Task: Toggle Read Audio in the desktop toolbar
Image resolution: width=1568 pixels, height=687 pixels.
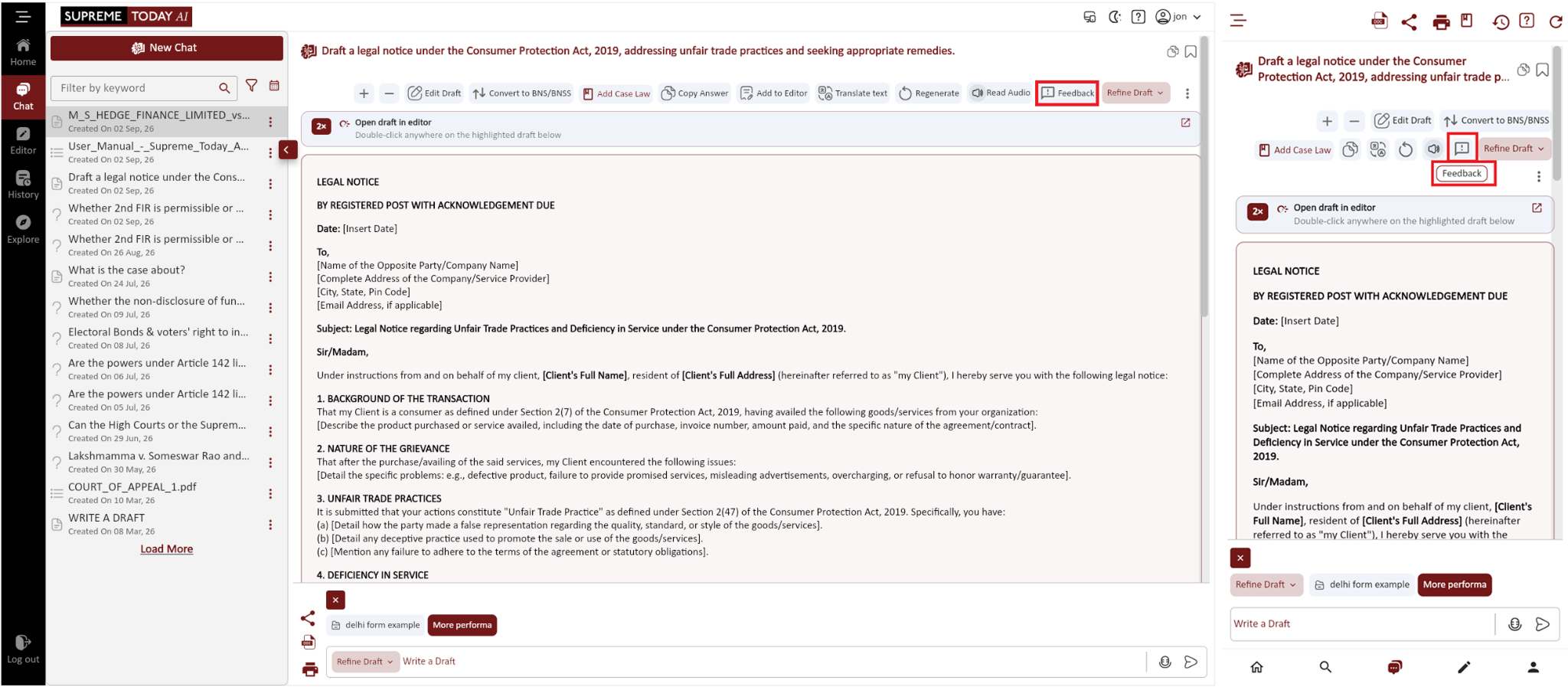Action: click(1001, 93)
